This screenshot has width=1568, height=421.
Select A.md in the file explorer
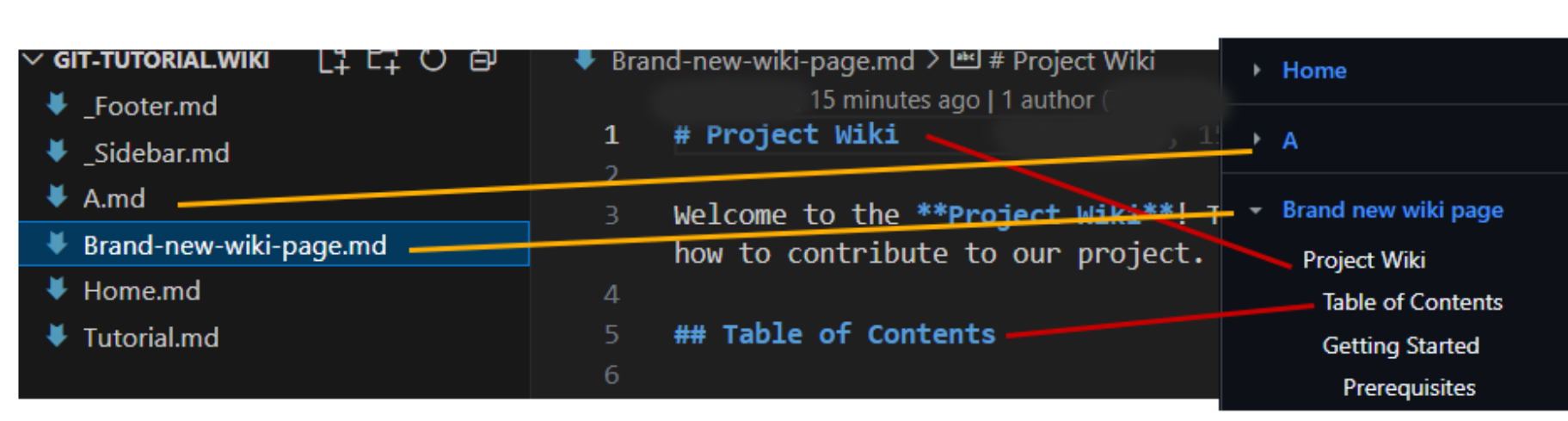114,199
